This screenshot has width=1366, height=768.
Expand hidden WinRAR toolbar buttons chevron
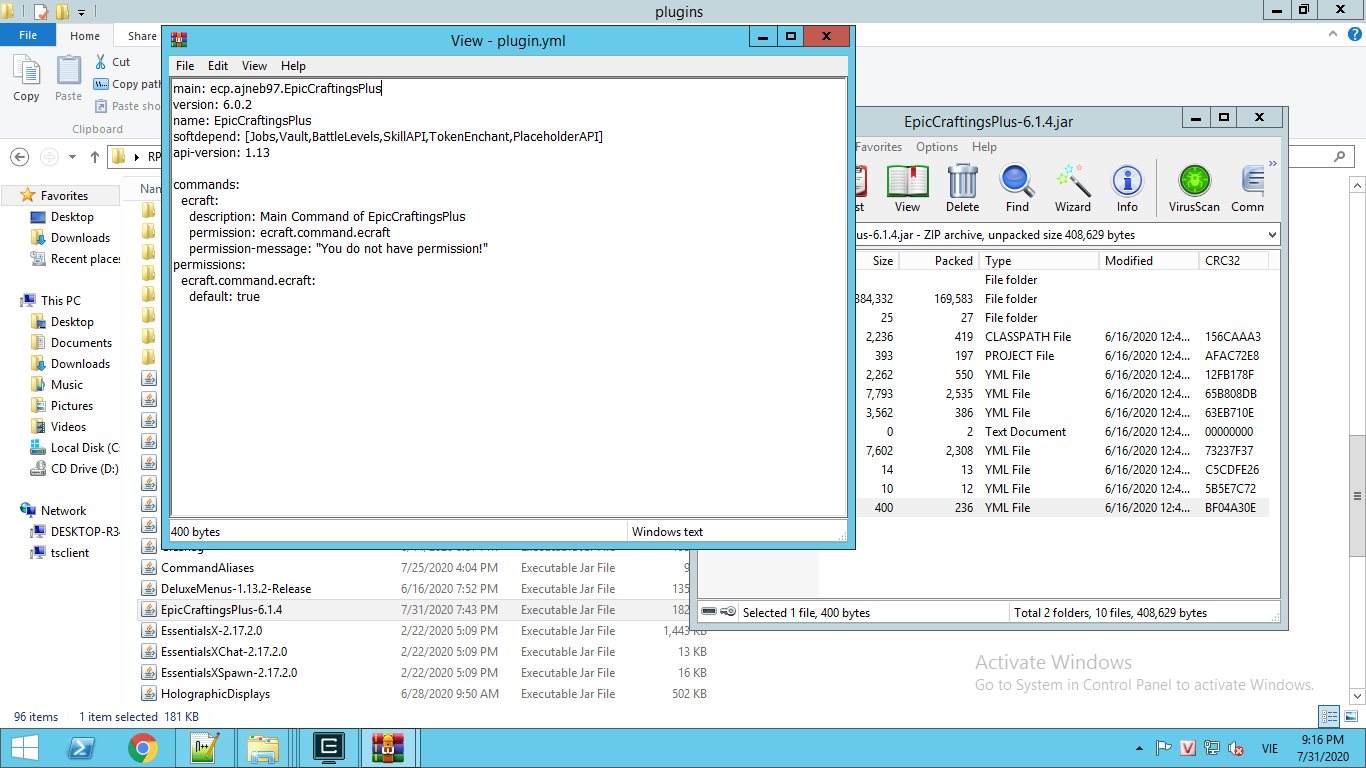pos(1272,164)
